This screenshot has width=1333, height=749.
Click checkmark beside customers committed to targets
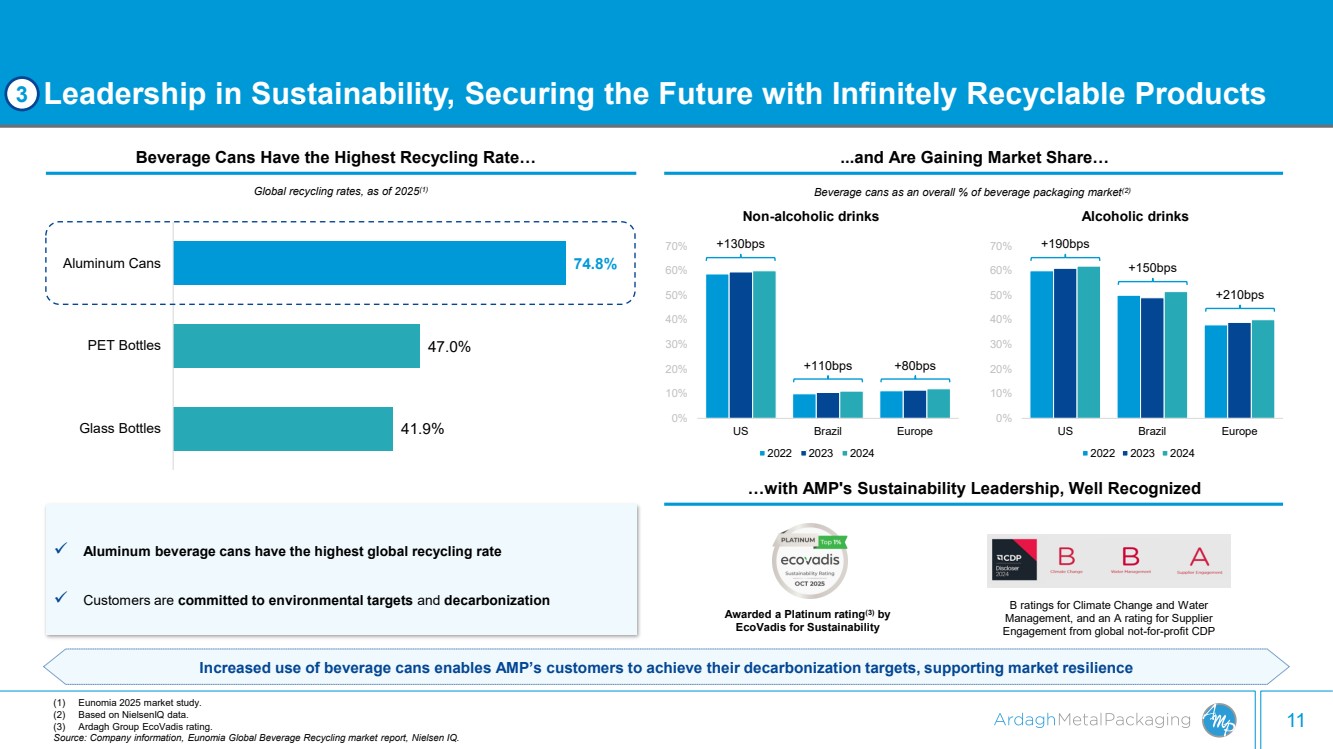(62, 600)
